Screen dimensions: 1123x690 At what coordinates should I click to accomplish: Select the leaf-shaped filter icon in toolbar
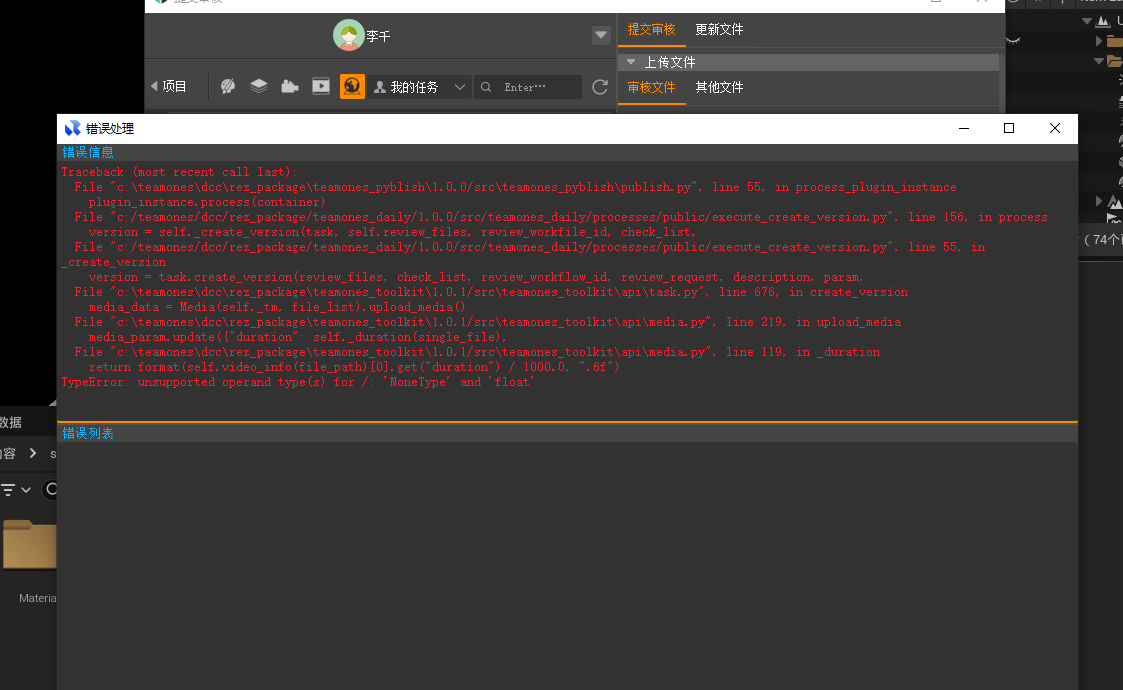(228, 87)
